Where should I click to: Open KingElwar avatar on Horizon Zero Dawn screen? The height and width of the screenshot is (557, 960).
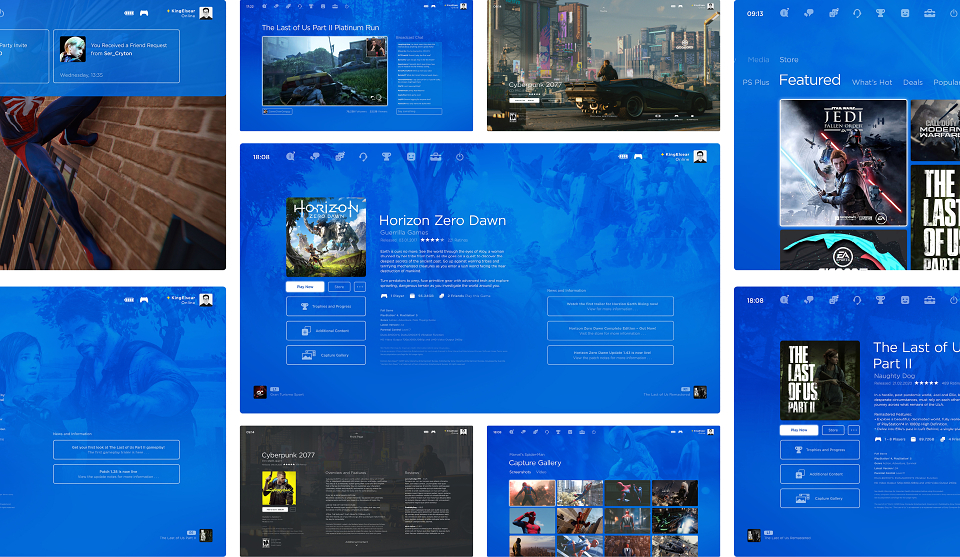700,156
